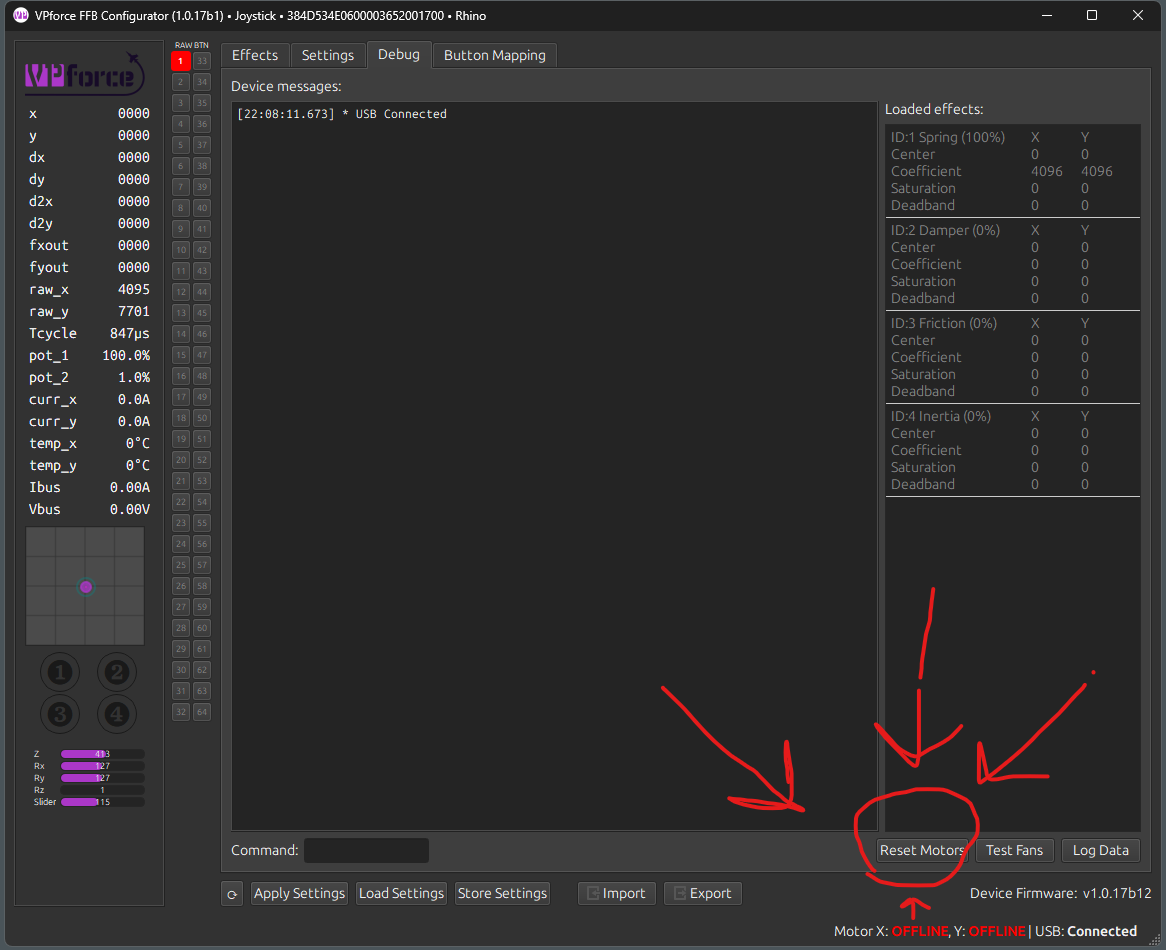Click the 'ID:3 Friction (0%)' effect header
This screenshot has height=950, width=1166.
tap(944, 323)
